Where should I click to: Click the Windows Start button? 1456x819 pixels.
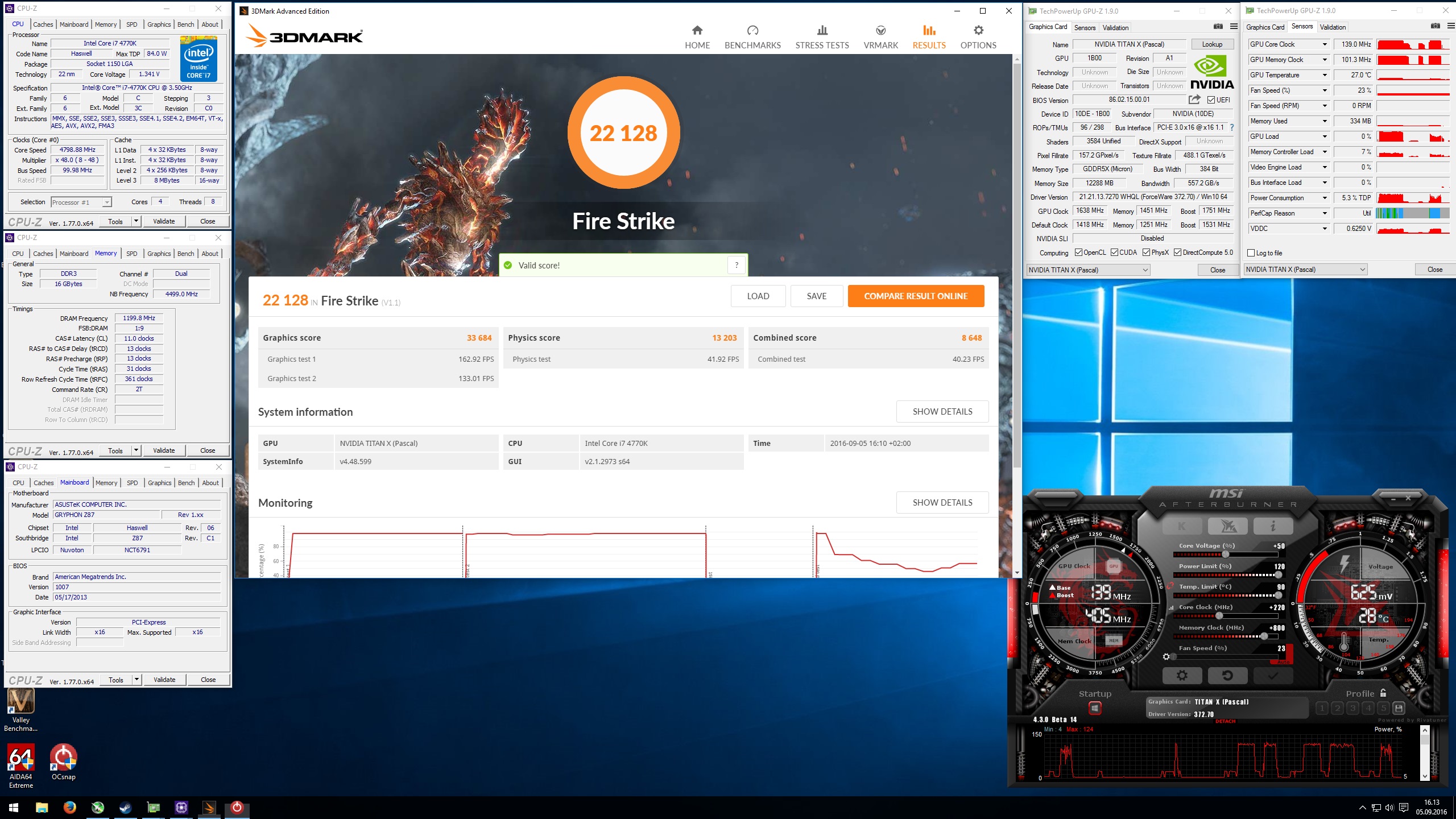point(14,808)
